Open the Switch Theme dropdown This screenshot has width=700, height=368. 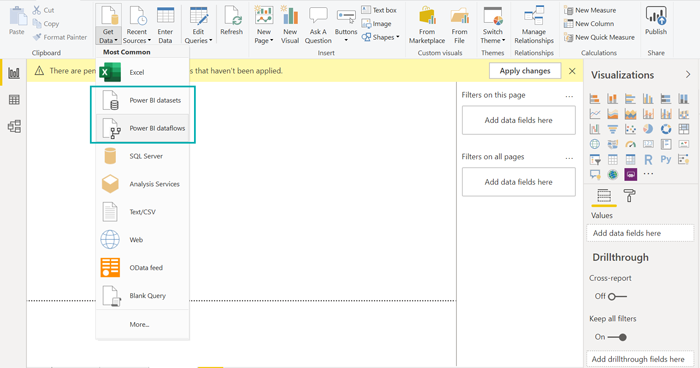493,25
